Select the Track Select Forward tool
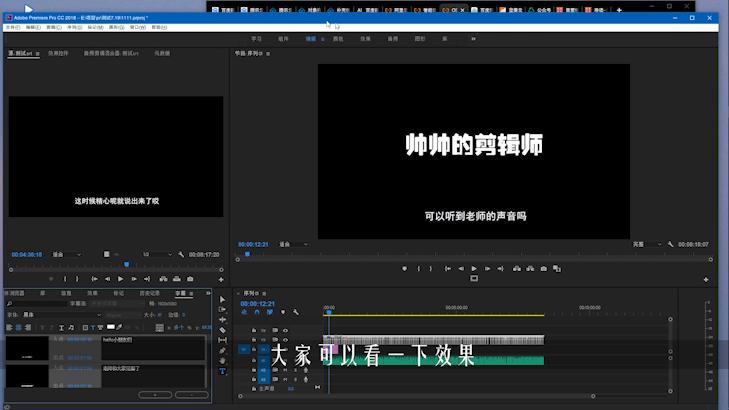The height and width of the screenshot is (410, 729). 222,310
